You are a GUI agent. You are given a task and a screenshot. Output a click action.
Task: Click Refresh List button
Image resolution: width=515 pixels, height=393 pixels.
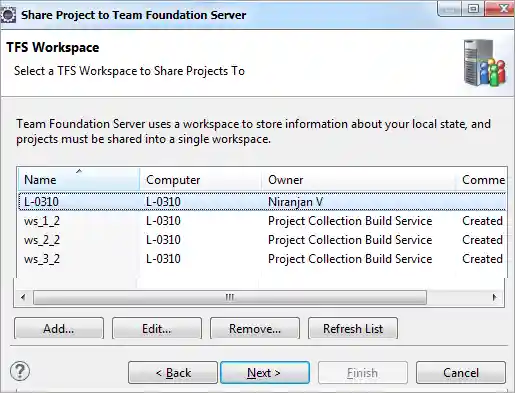(353, 329)
